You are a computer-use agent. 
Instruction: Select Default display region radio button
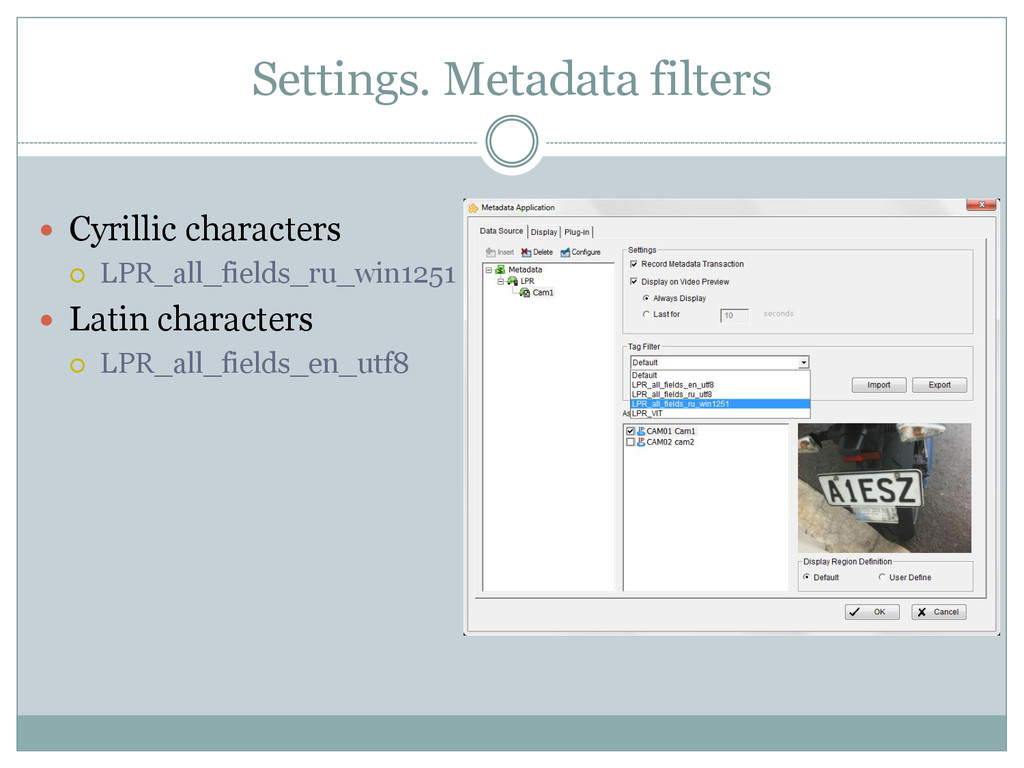[x=807, y=577]
